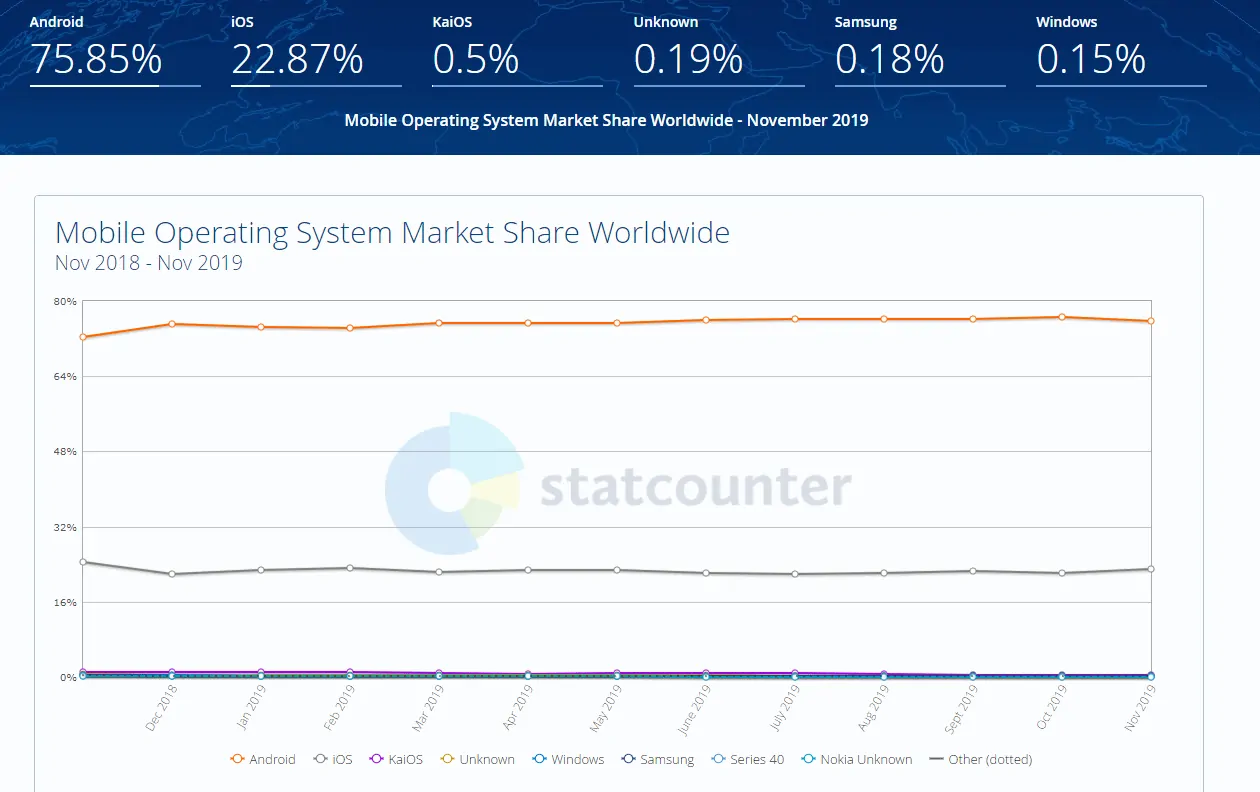
Task: Select the Android 75.85% stat in header
Action: point(96,60)
